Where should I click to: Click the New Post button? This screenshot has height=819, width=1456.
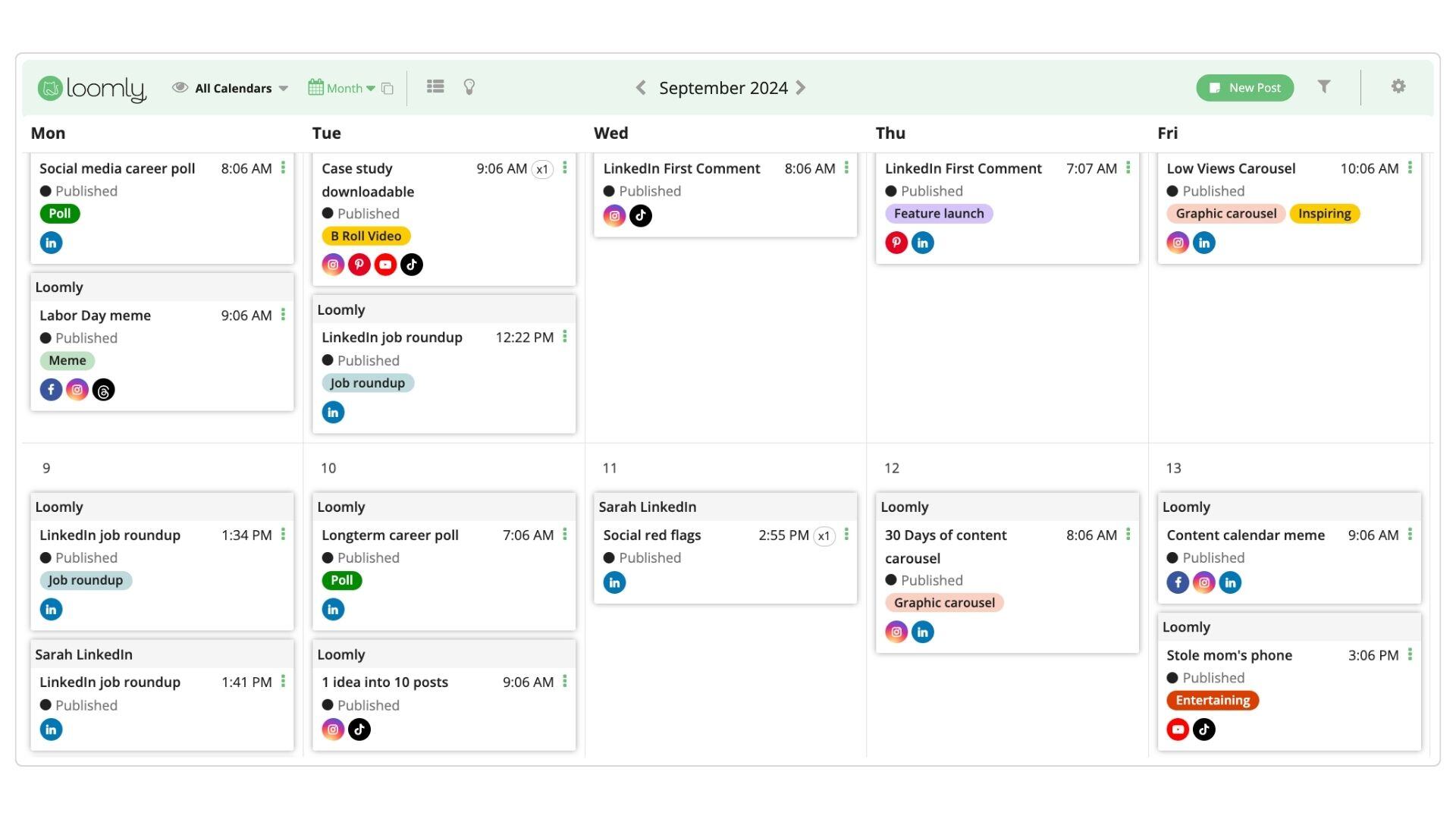click(1244, 87)
